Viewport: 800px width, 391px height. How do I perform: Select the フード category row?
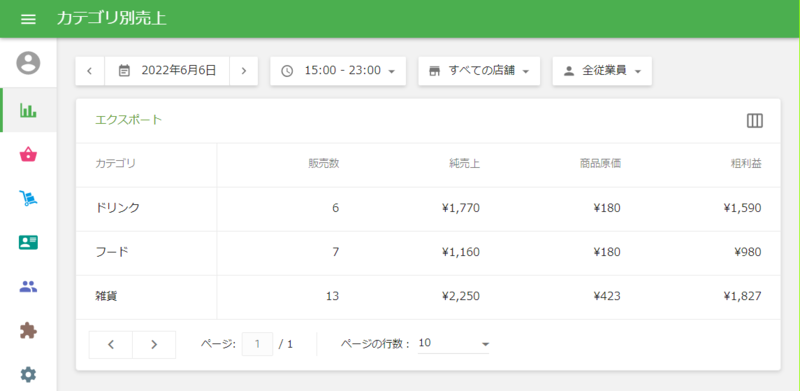428,252
